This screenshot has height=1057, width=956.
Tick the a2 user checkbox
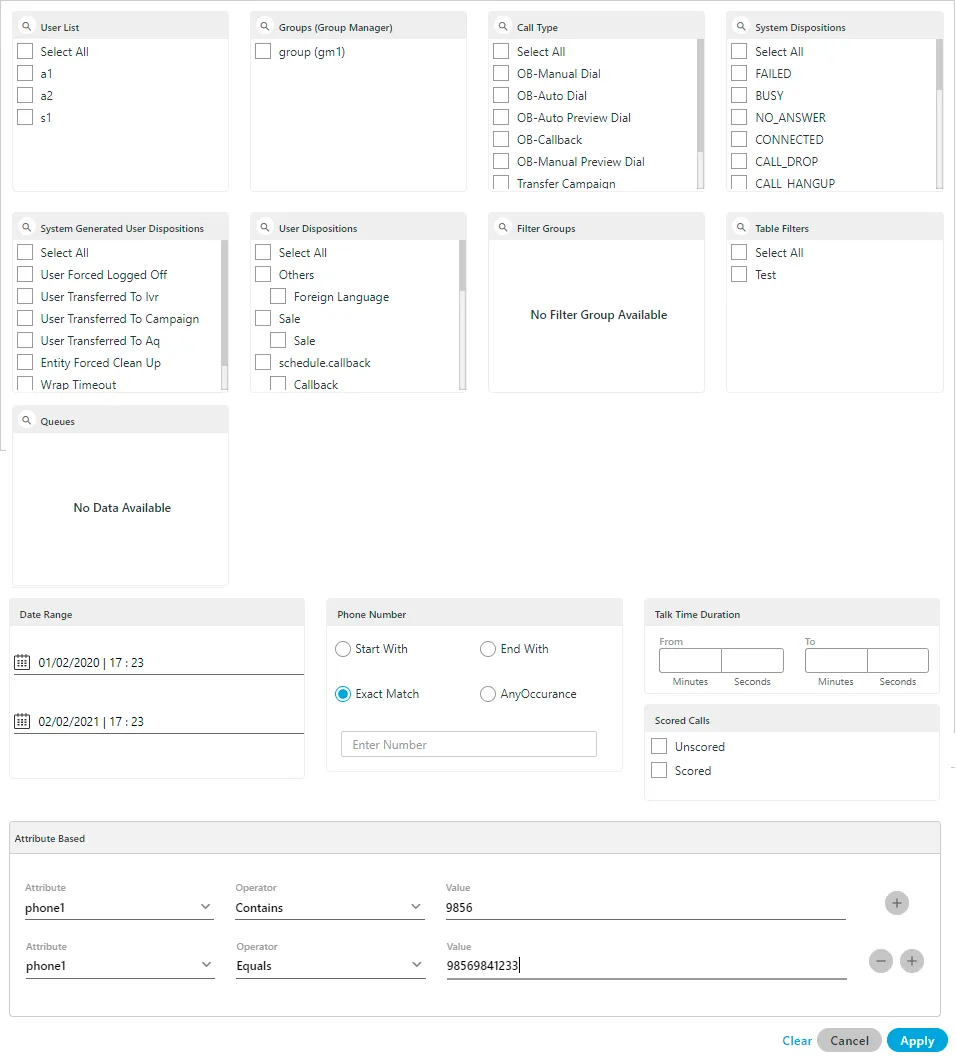pos(25,95)
